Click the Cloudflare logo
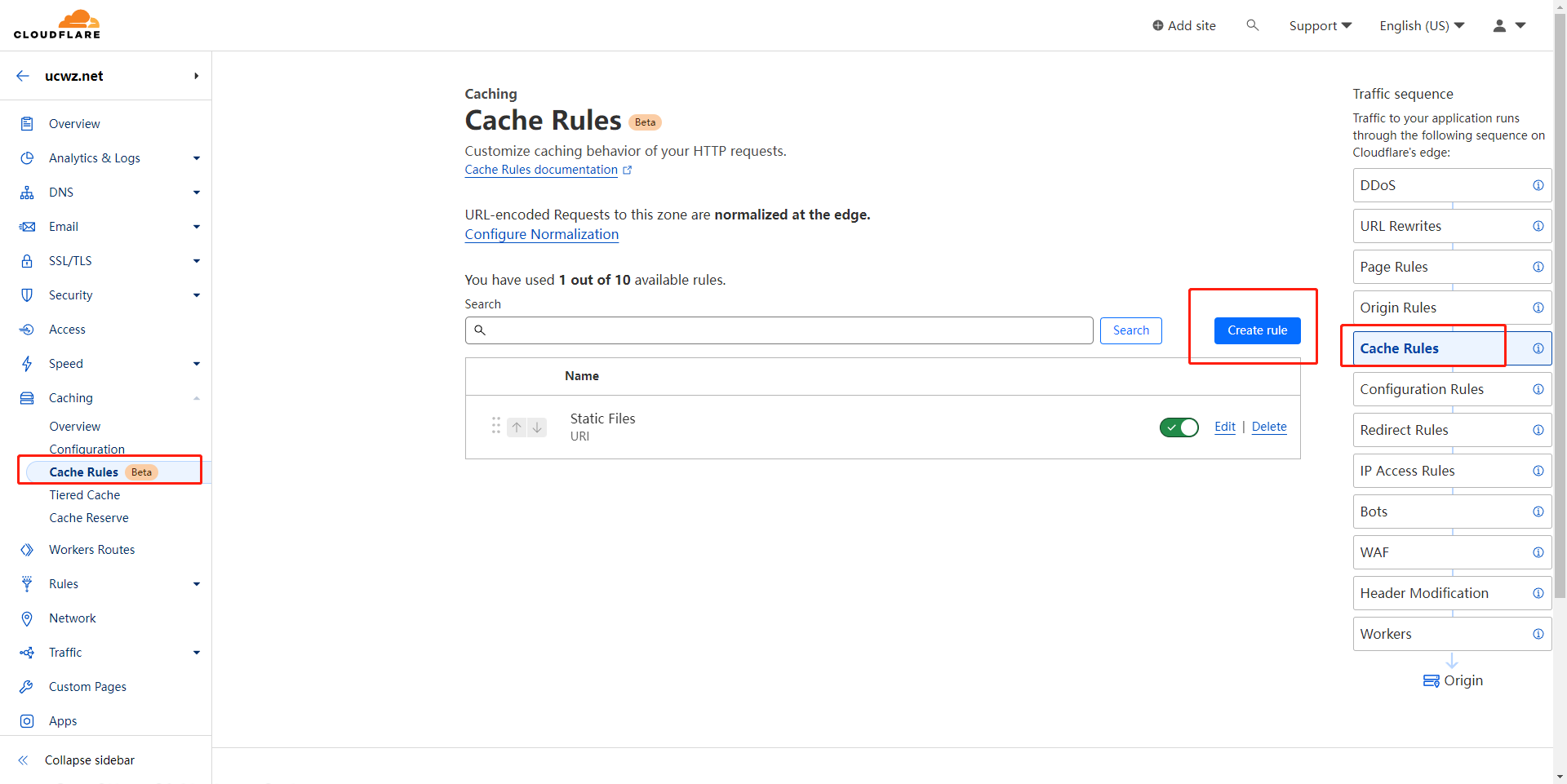Screen dimensions: 1567x784 (x=57, y=24)
